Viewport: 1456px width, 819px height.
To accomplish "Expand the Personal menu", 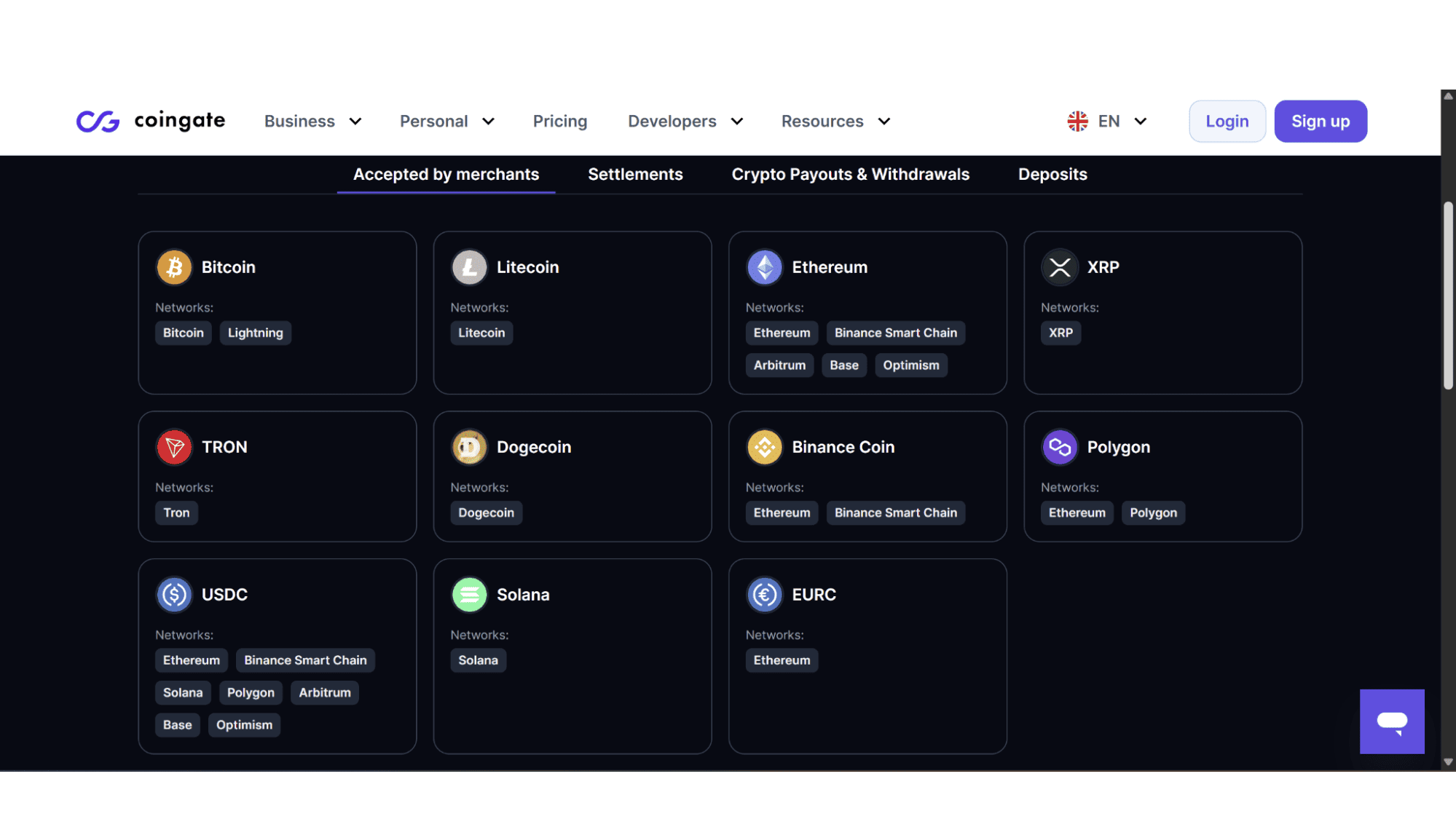I will (x=447, y=121).
